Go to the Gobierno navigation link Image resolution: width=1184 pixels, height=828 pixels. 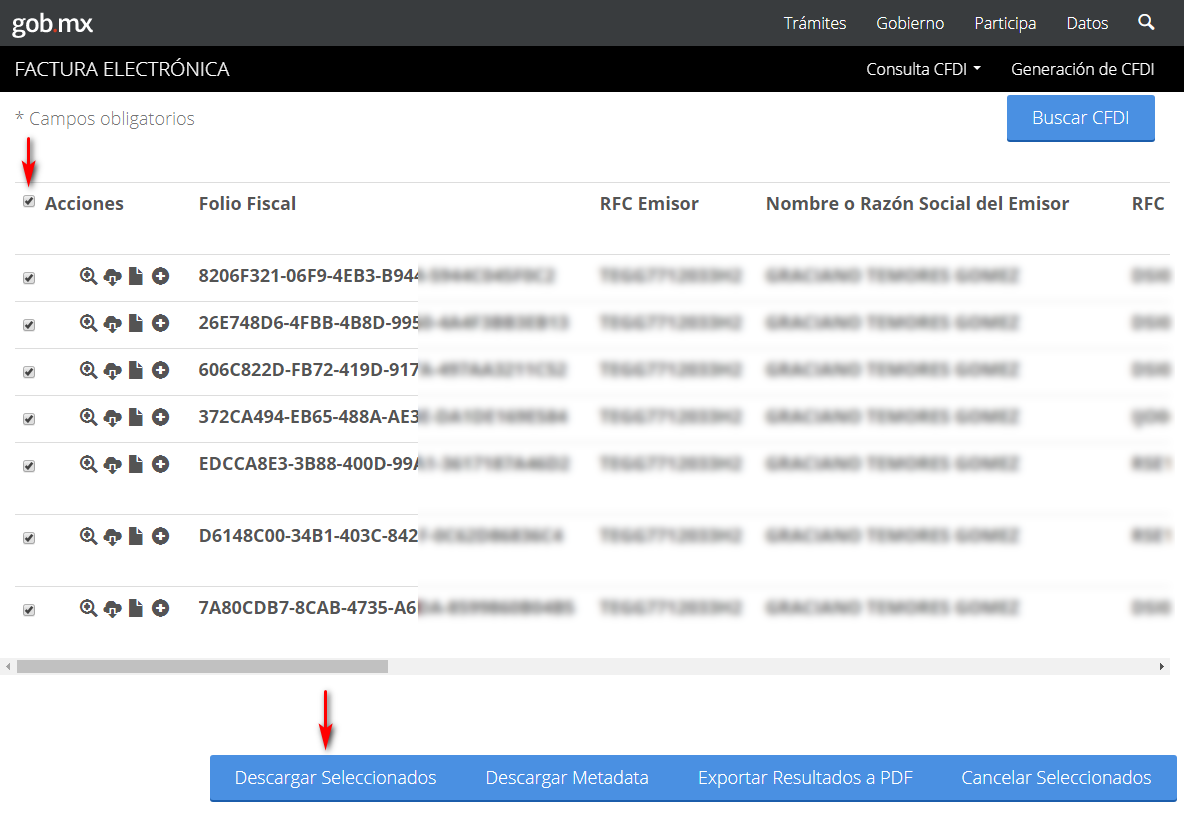point(910,23)
